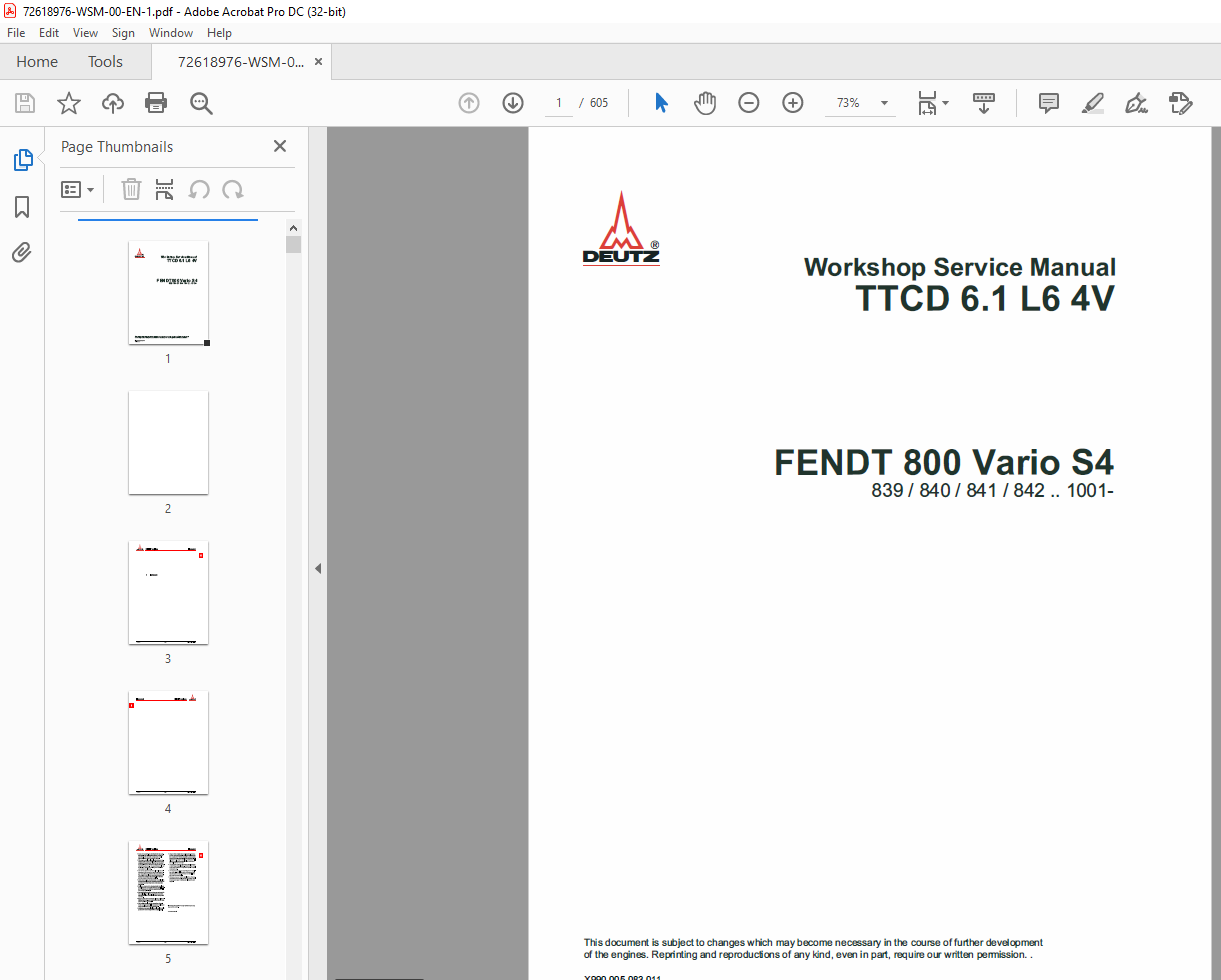
Task: Bookmark this file with the star icon
Action: [68, 103]
